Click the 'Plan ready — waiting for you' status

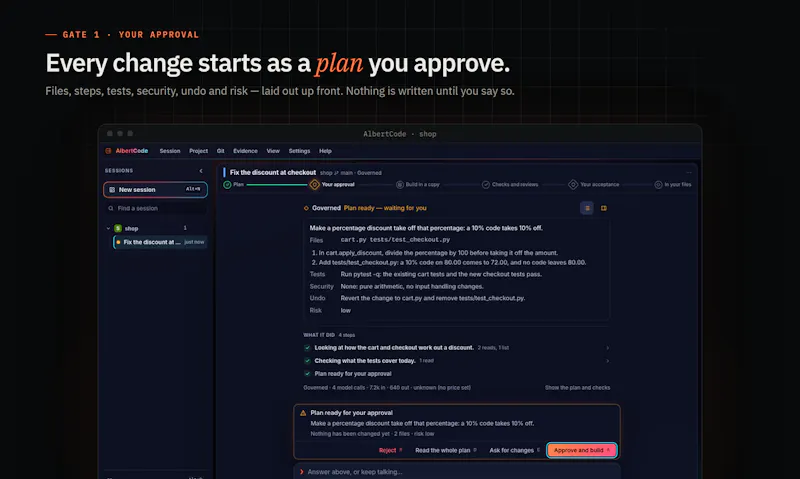(385, 208)
